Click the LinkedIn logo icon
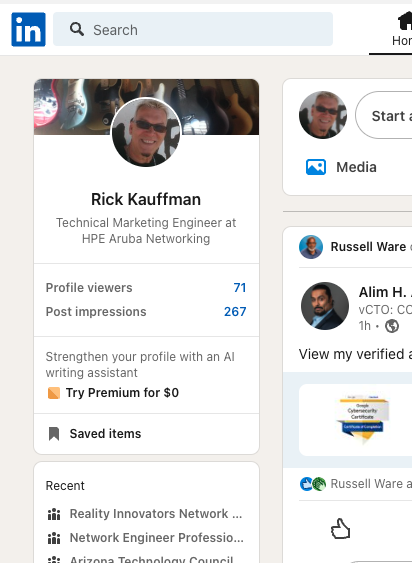Image resolution: width=412 pixels, height=563 pixels. tap(28, 29)
